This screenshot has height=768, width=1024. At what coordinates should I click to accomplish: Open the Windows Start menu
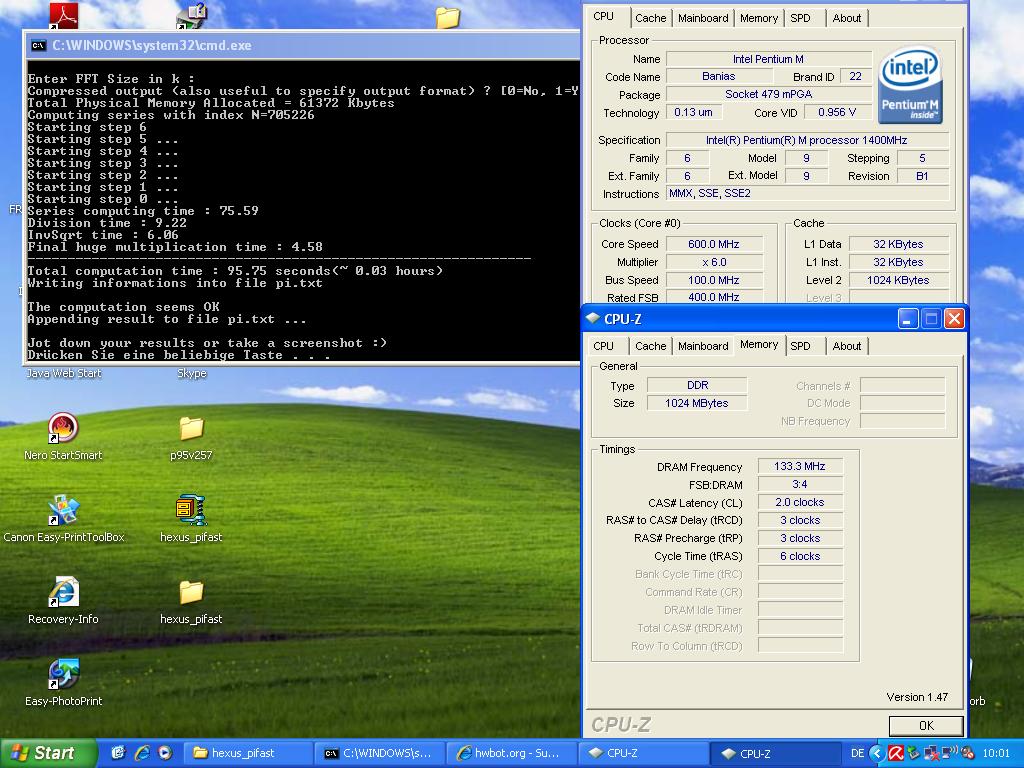(x=48, y=753)
